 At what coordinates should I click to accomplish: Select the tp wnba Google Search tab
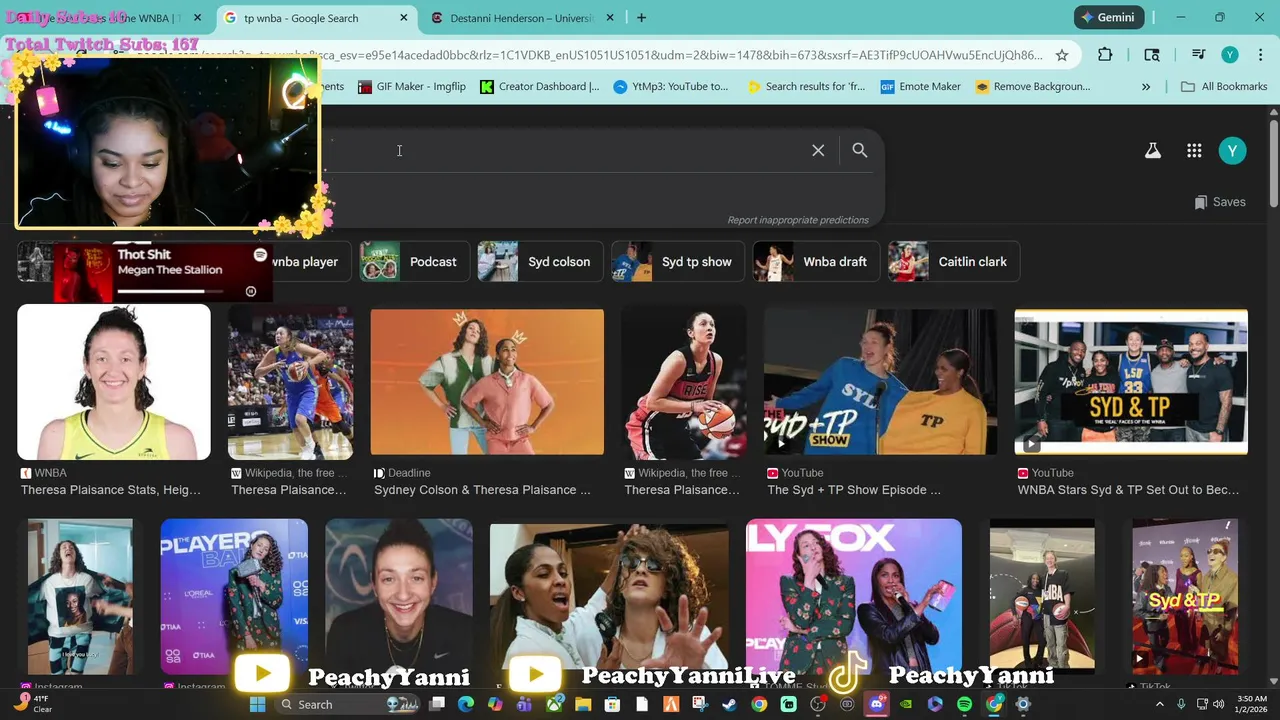(x=315, y=18)
